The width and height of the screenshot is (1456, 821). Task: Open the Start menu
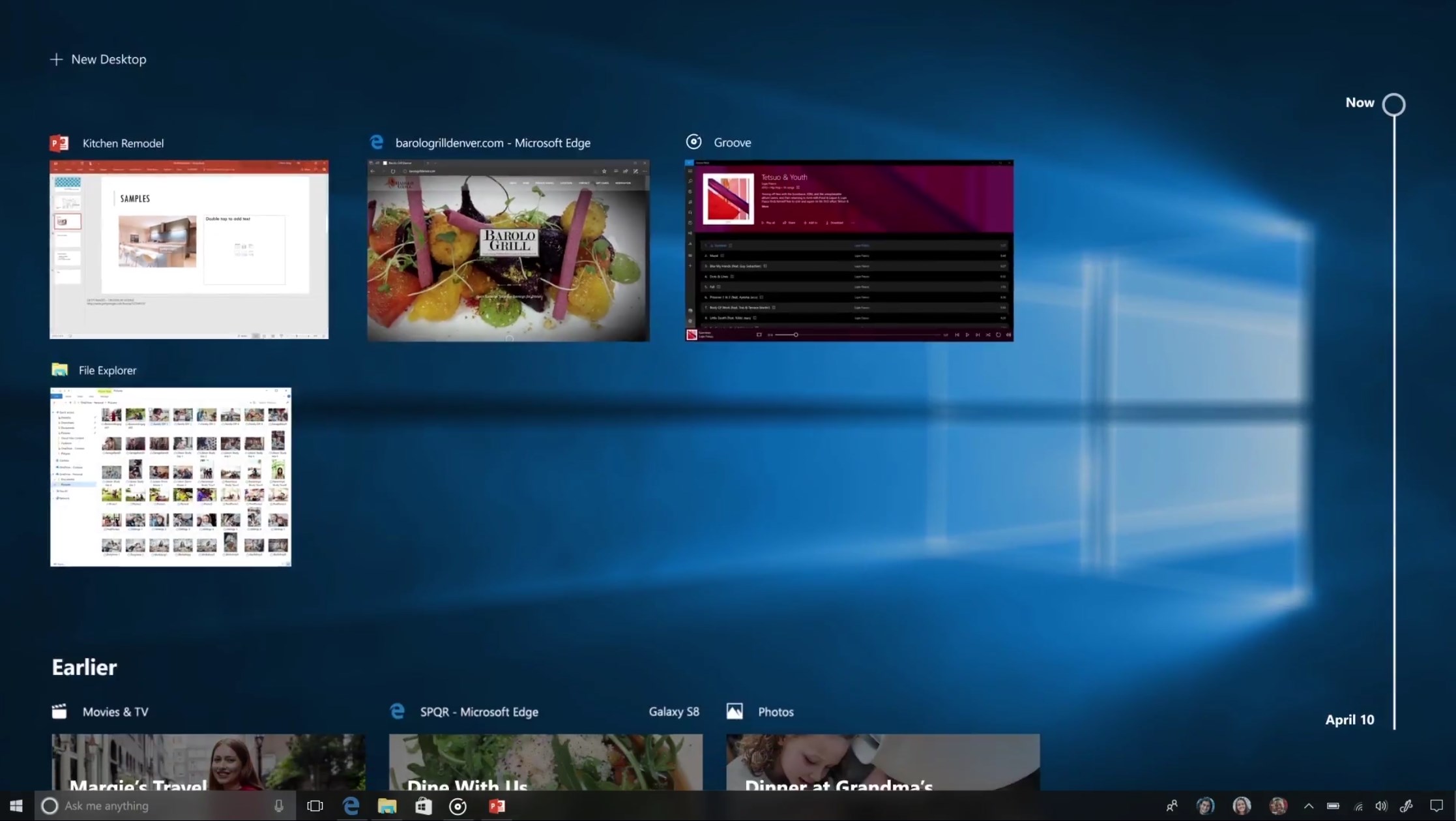point(15,806)
